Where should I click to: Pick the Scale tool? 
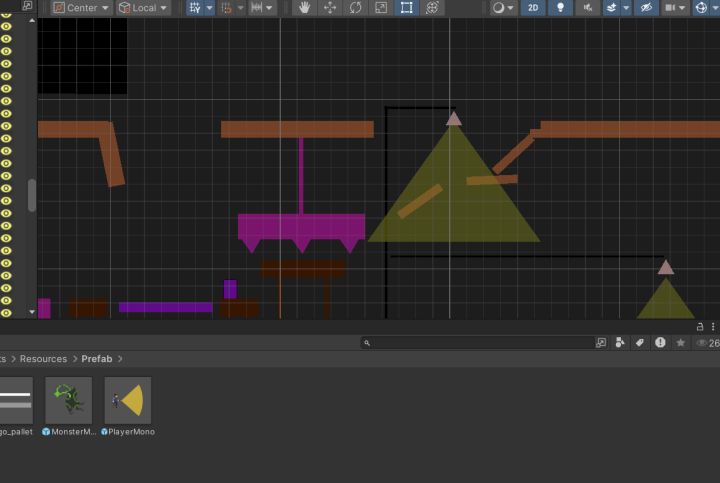click(x=381, y=8)
